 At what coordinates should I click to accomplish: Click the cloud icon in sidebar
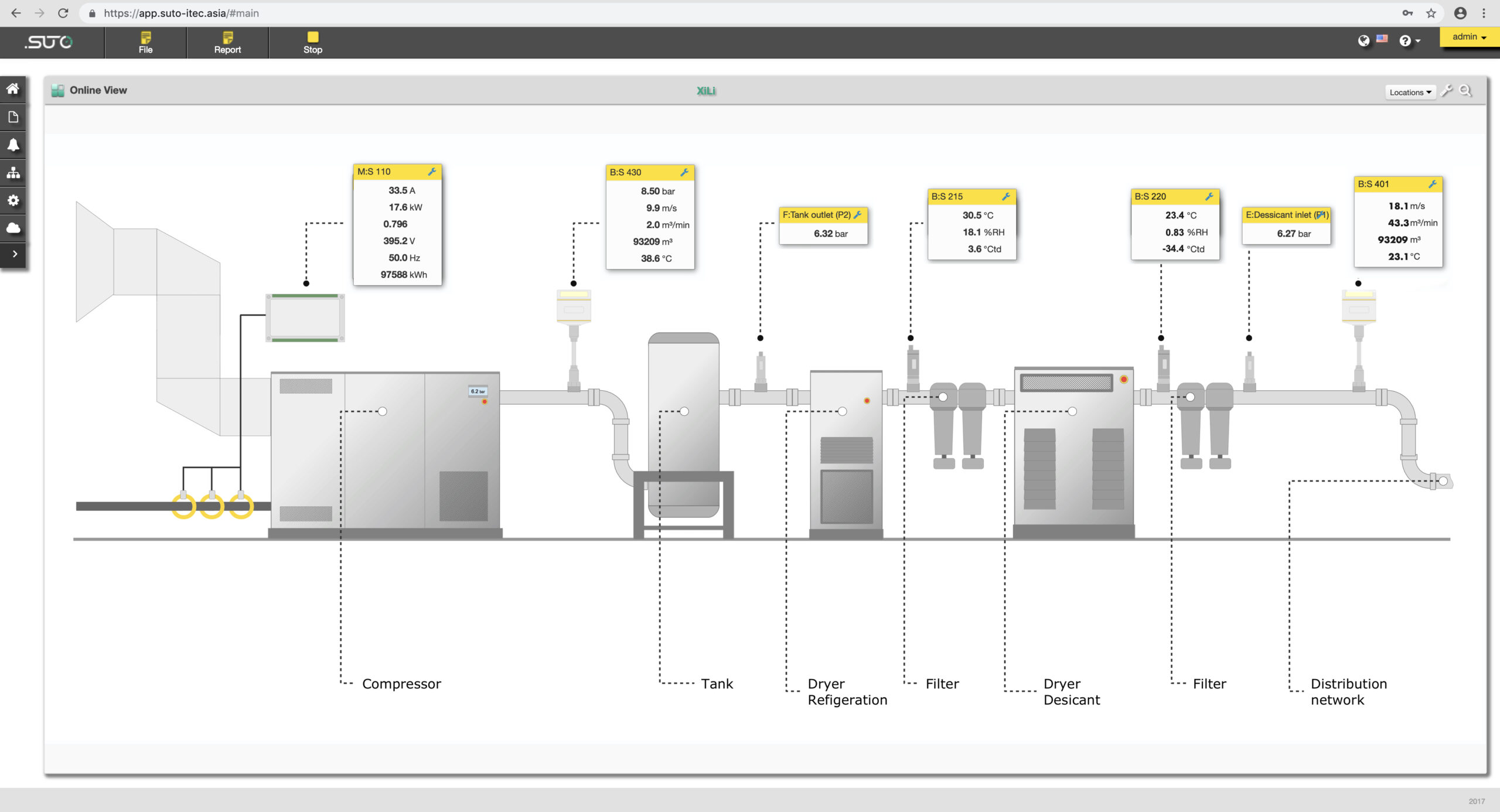[x=13, y=228]
